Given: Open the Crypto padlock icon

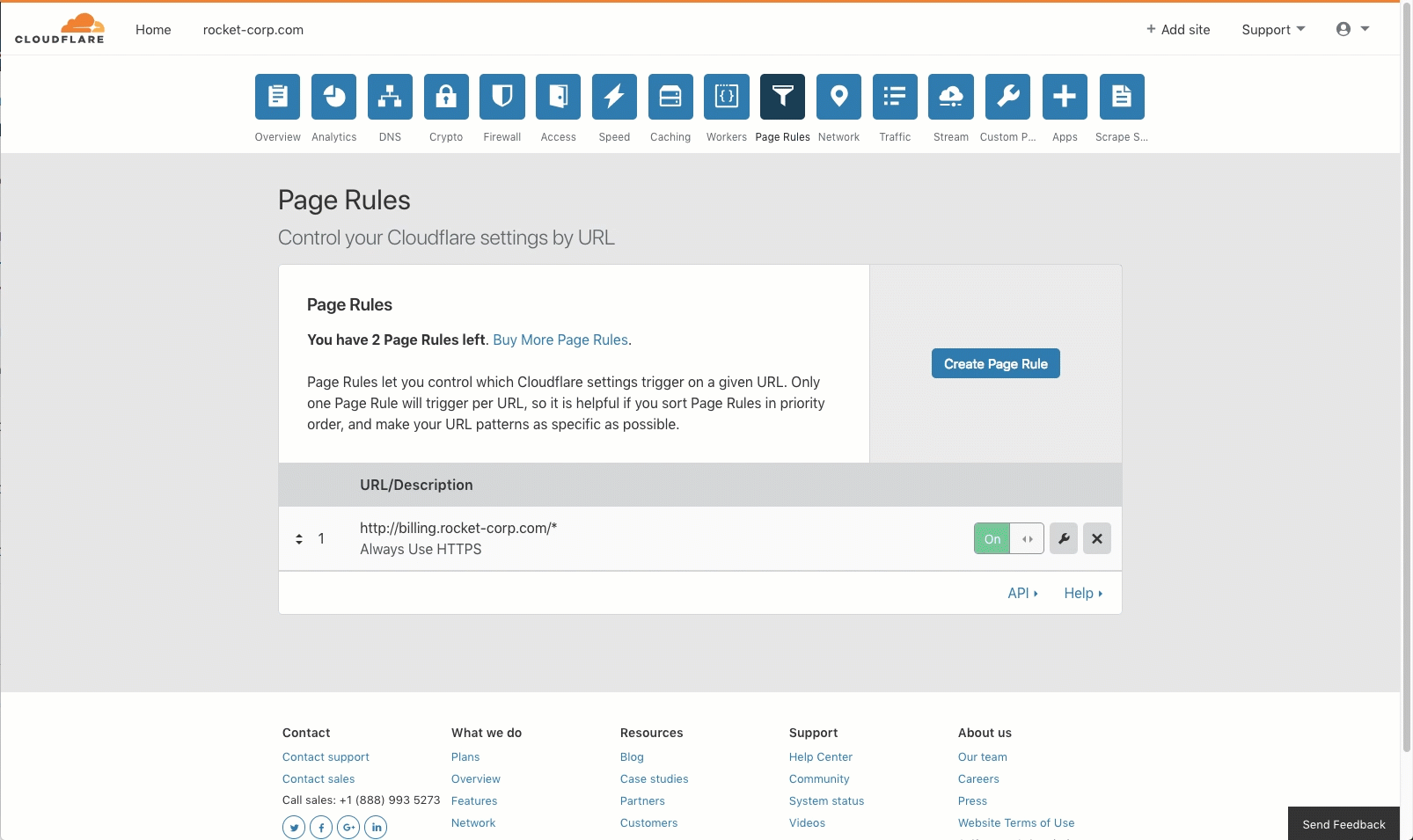Looking at the screenshot, I should click(446, 97).
